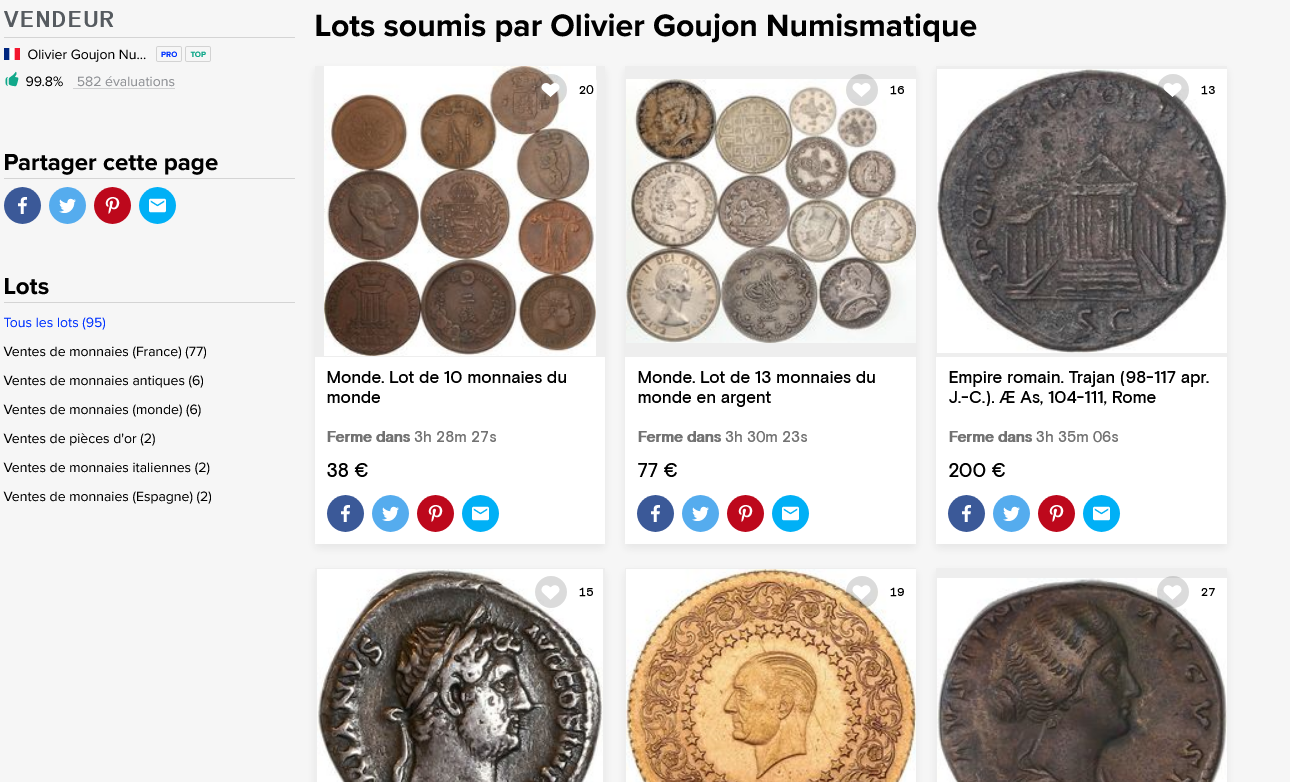
Task: Share page via Twitter in sidebar
Action: (67, 206)
